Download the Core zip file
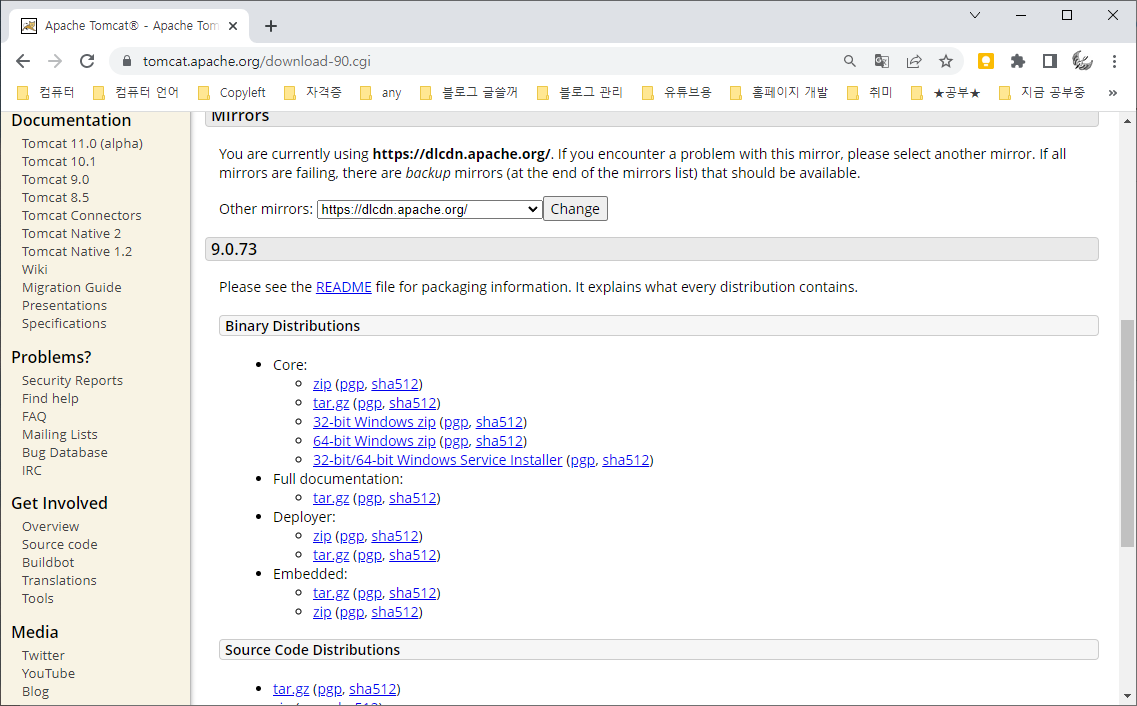 322,384
